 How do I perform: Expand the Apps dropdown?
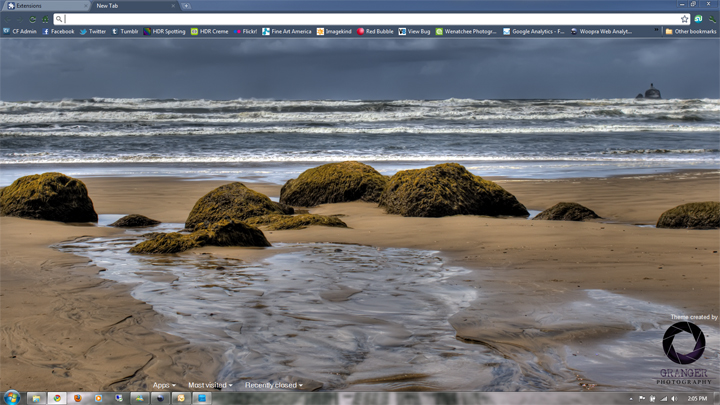pyautogui.click(x=164, y=385)
